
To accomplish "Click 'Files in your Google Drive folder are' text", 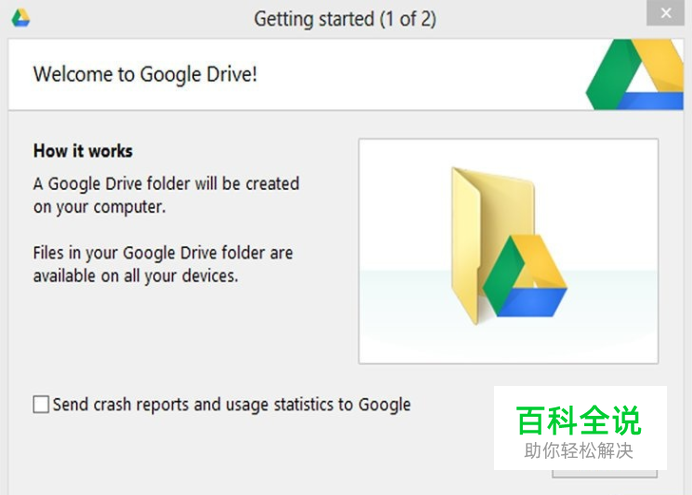I will [163, 253].
